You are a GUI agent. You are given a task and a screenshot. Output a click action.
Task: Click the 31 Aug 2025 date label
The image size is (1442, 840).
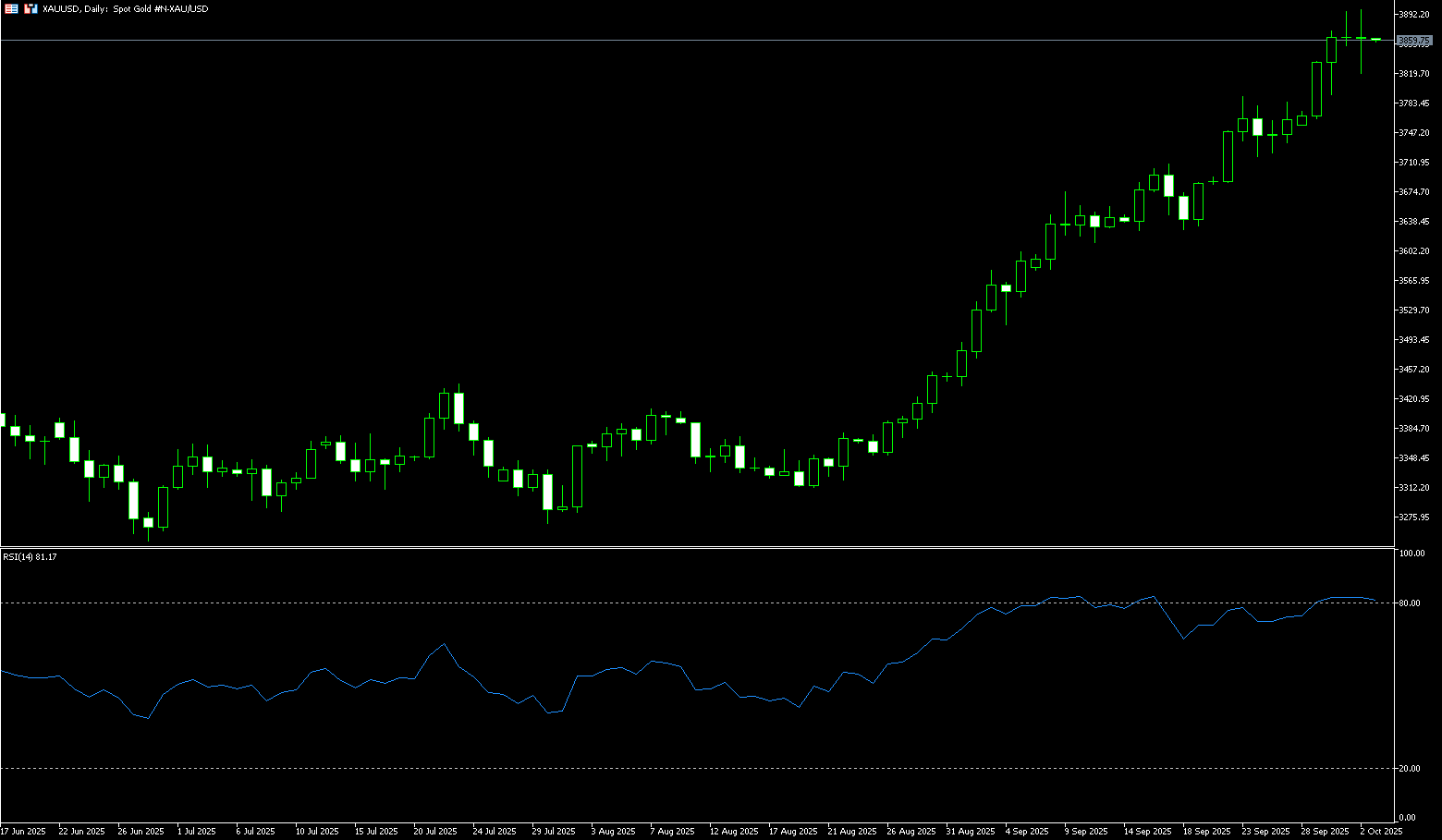click(x=972, y=832)
